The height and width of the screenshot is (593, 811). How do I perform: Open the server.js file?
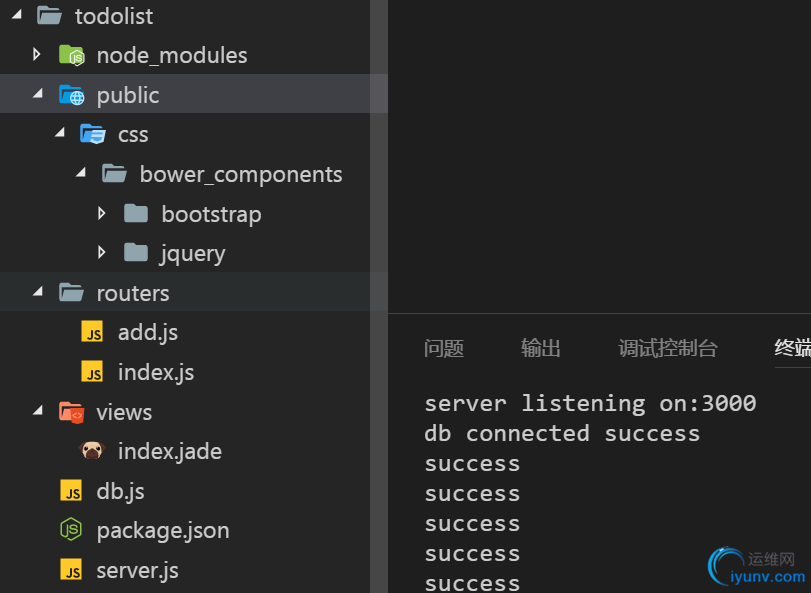(x=137, y=570)
